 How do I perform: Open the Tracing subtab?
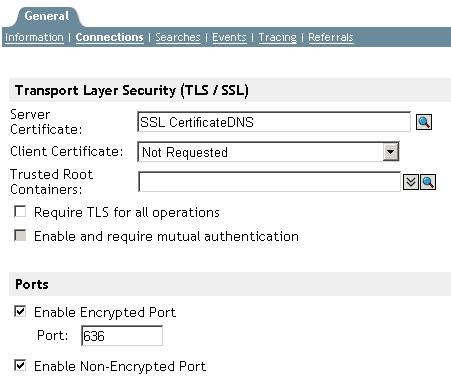(278, 37)
